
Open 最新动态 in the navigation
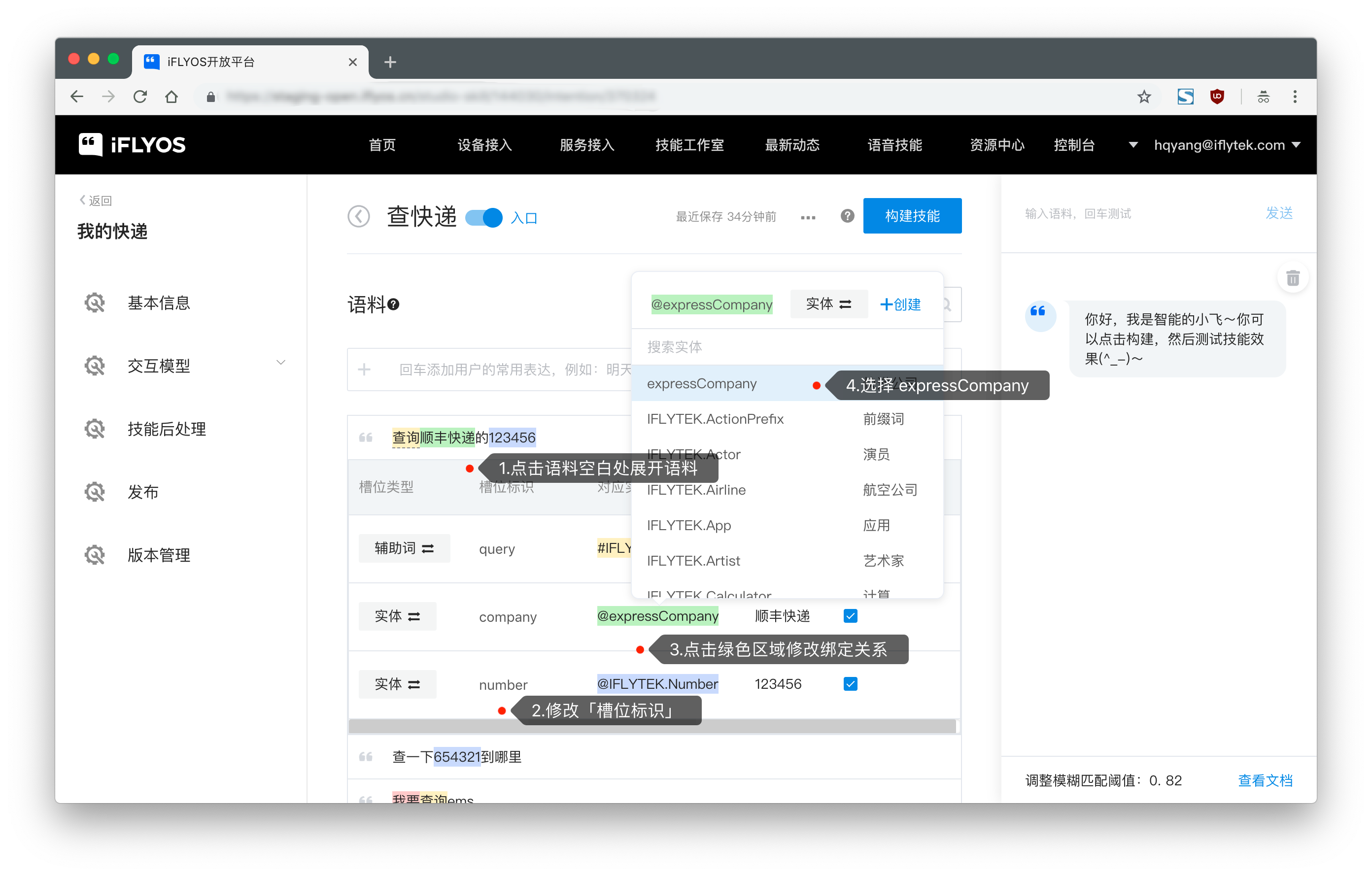[x=792, y=145]
